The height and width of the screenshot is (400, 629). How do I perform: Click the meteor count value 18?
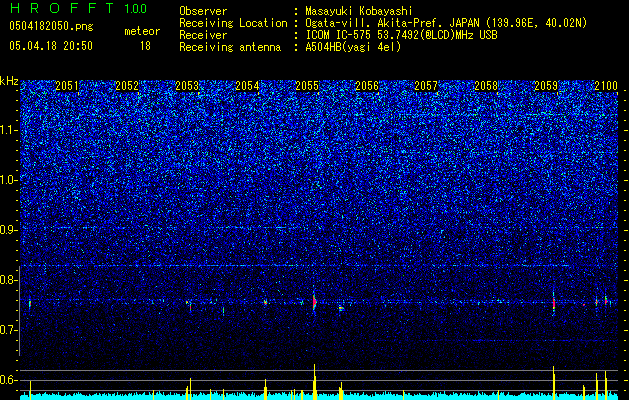[x=145, y=46]
